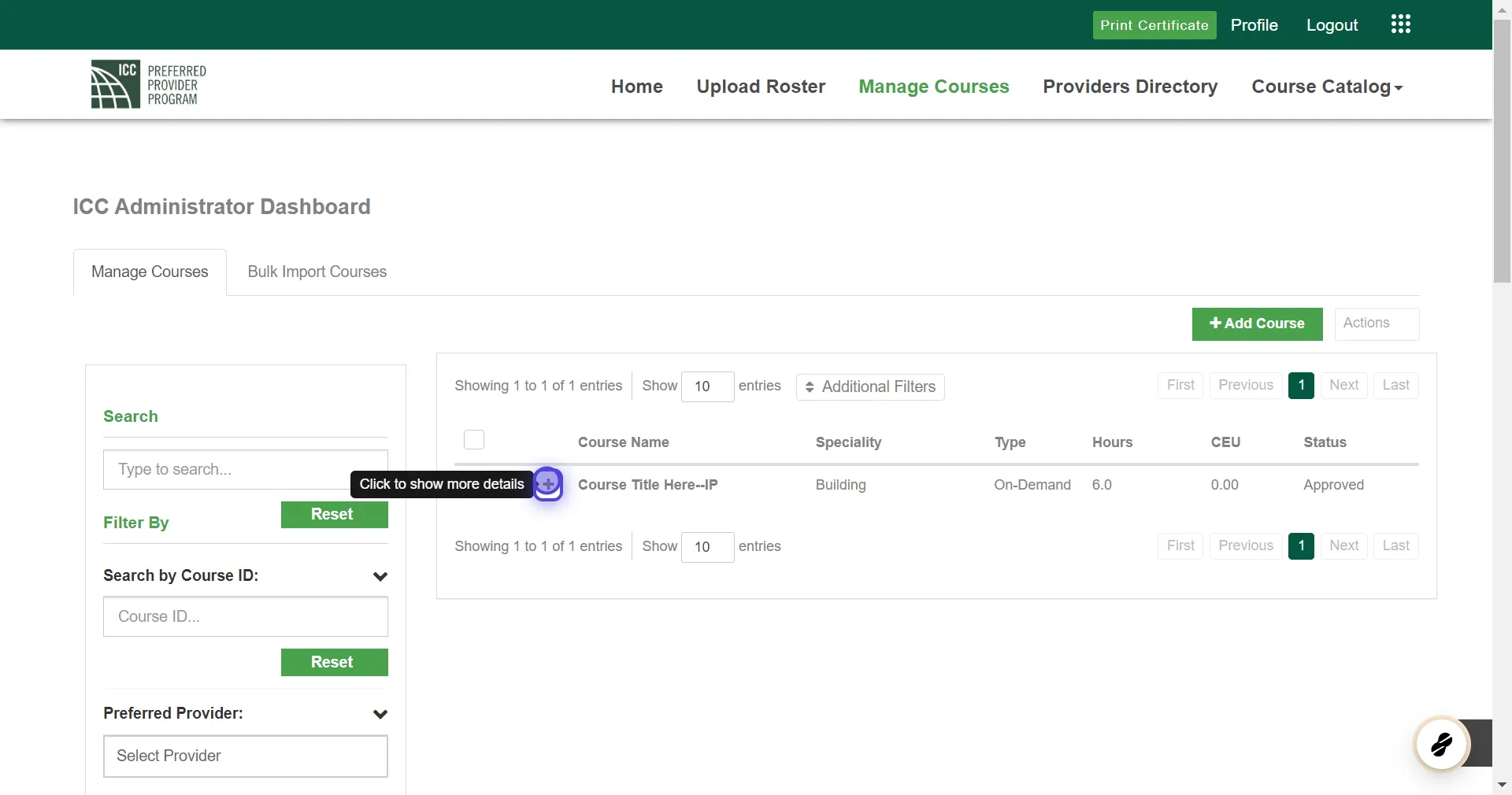
Task: Collapse the Search by Course ID section
Action: coord(381,576)
